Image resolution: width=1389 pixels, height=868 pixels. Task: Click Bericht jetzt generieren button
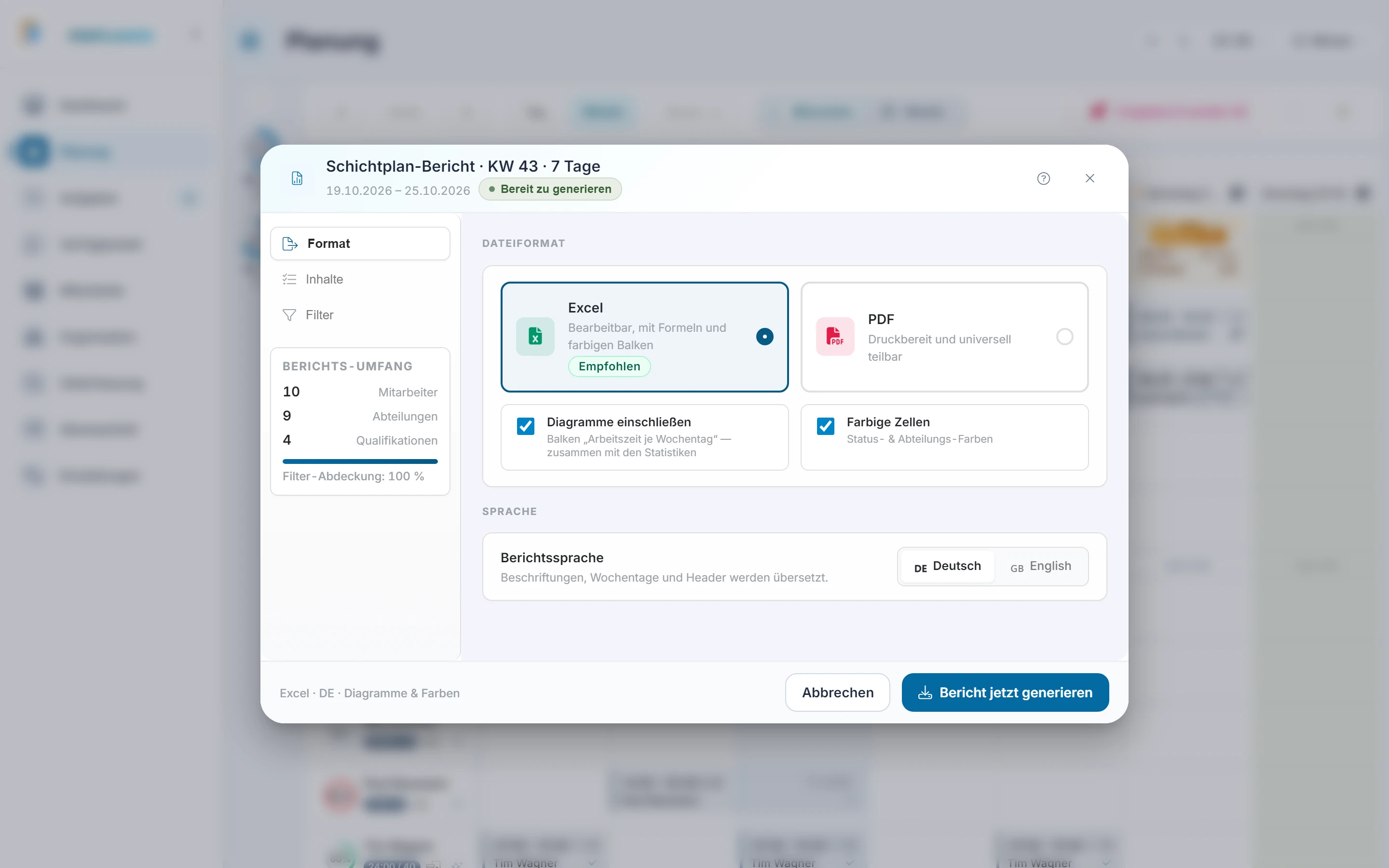1005,692
